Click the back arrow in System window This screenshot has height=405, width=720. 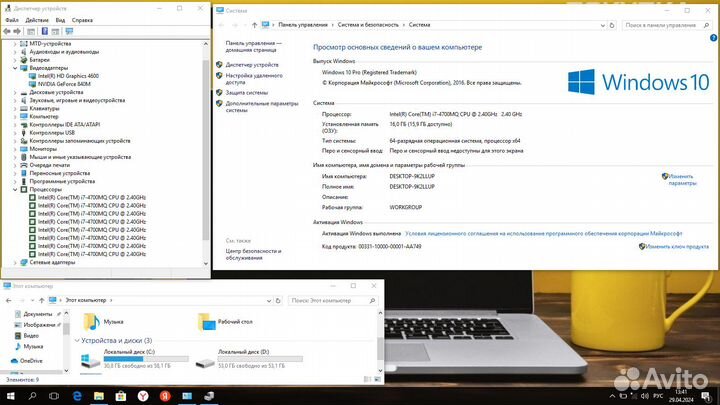point(221,25)
